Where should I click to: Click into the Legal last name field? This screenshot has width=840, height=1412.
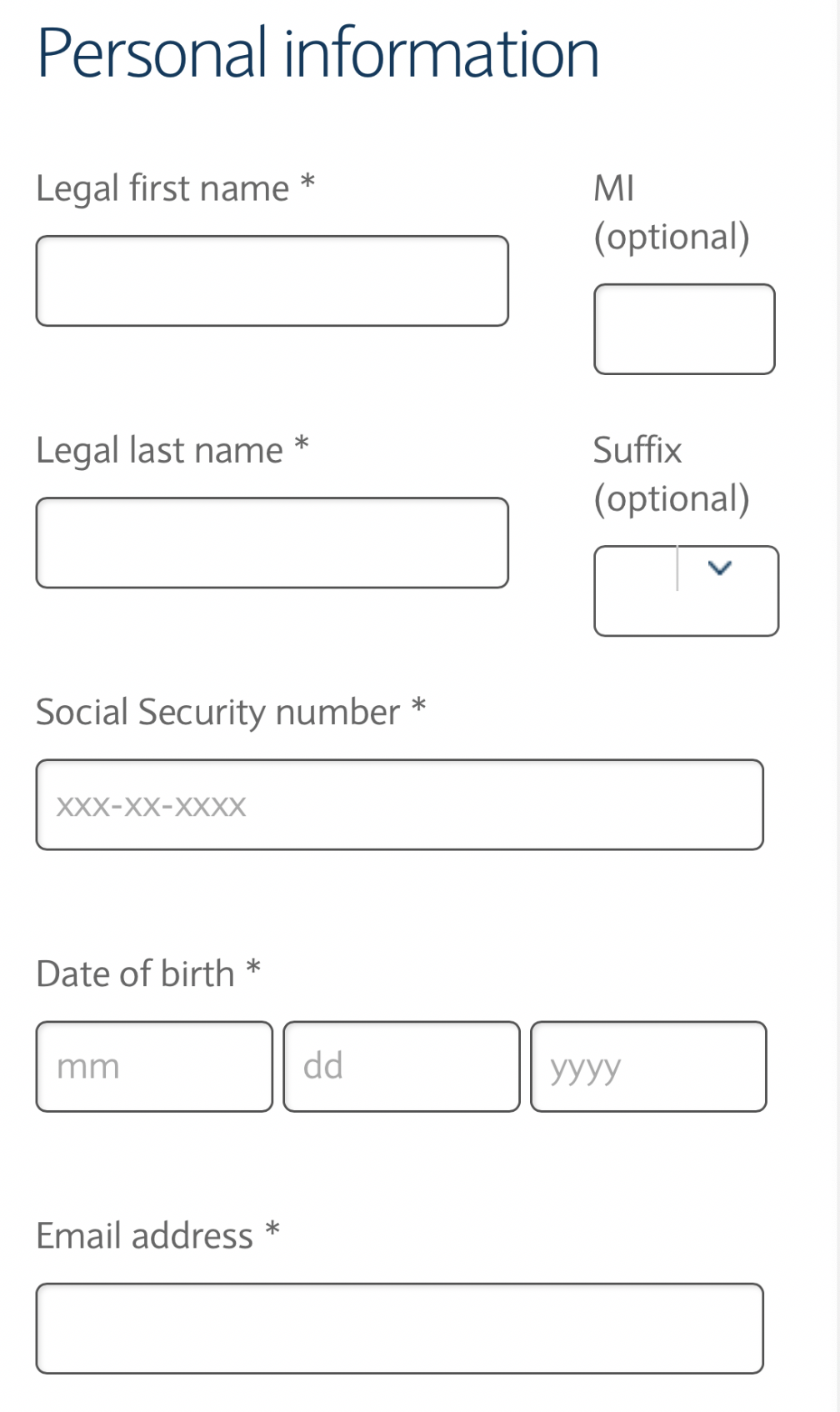click(x=272, y=543)
